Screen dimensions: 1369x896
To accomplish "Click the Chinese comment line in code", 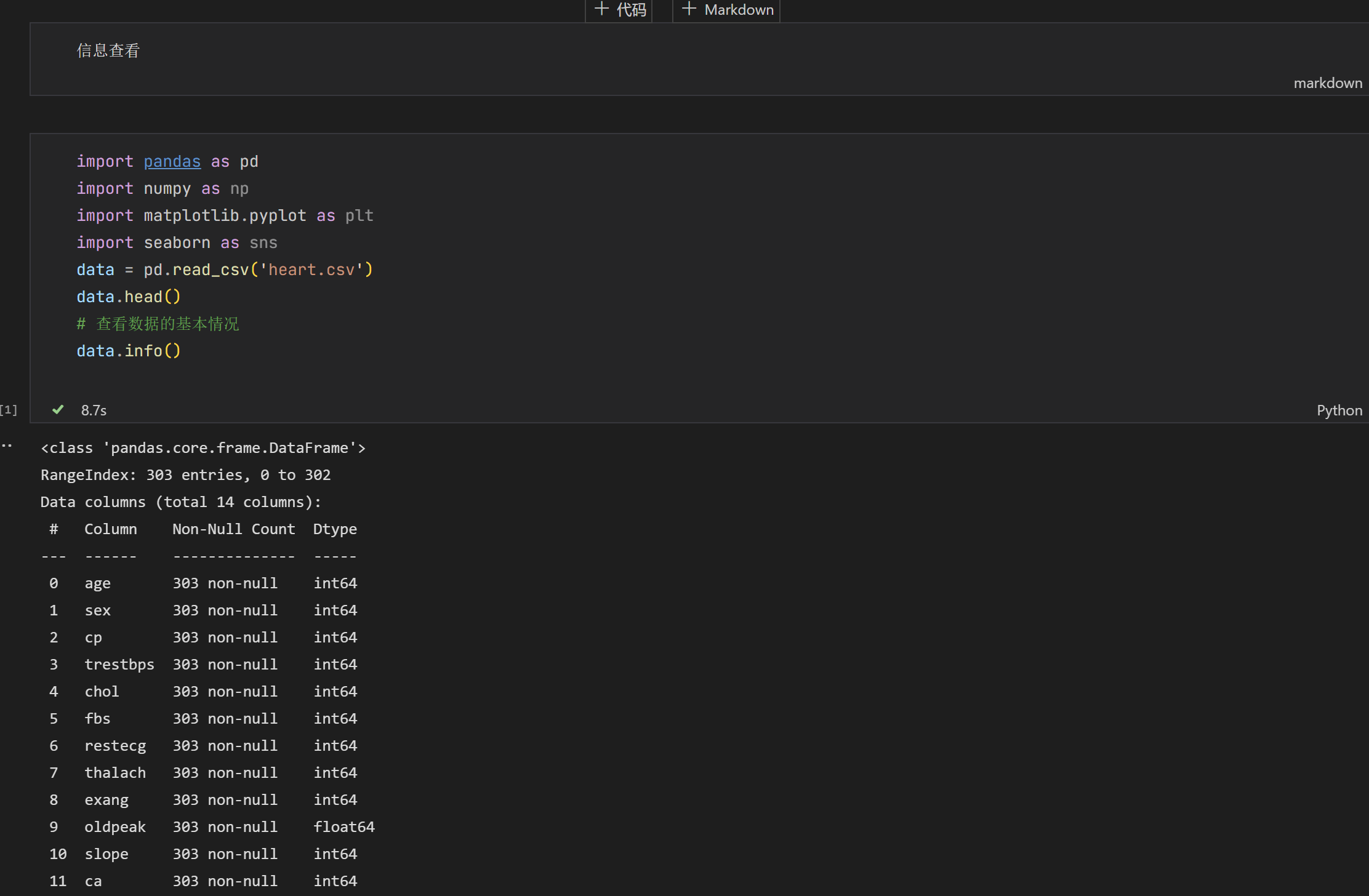I will 158,324.
